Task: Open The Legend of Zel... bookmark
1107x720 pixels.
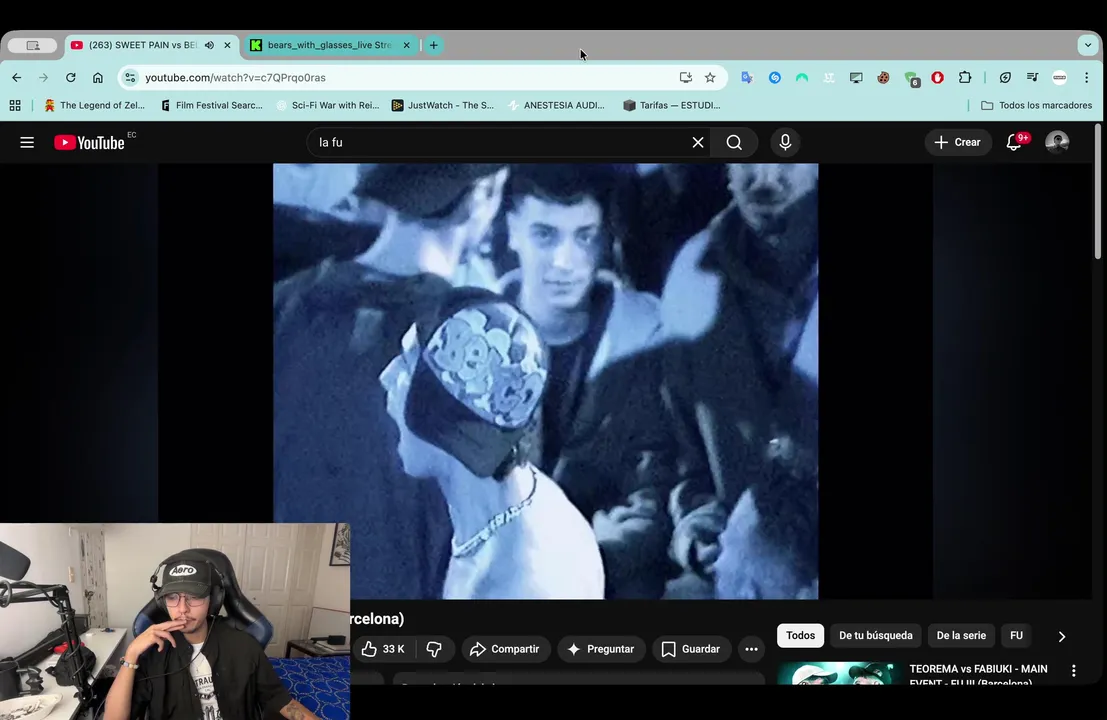Action: tap(95, 105)
